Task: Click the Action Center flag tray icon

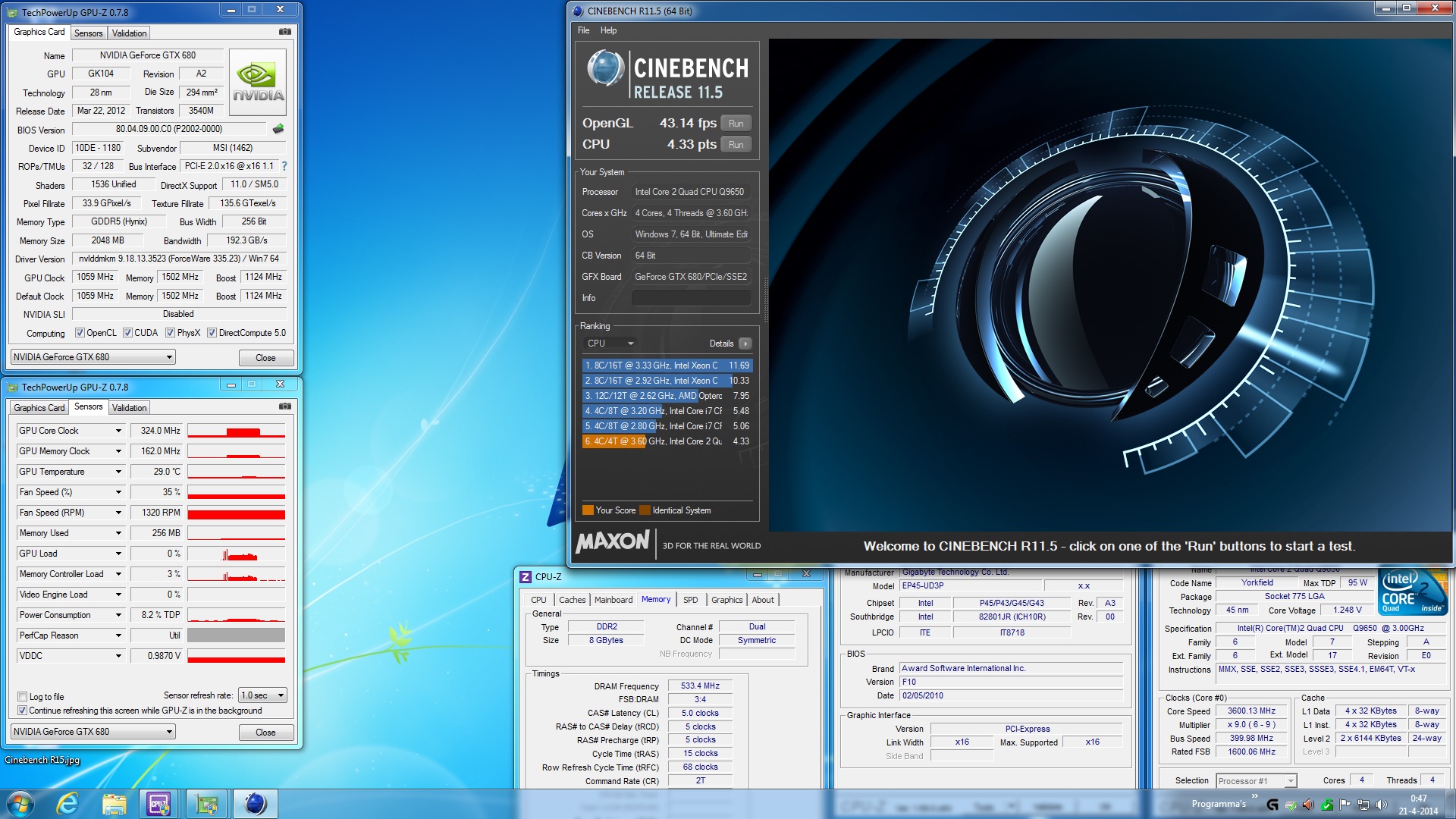Action: click(x=1345, y=805)
